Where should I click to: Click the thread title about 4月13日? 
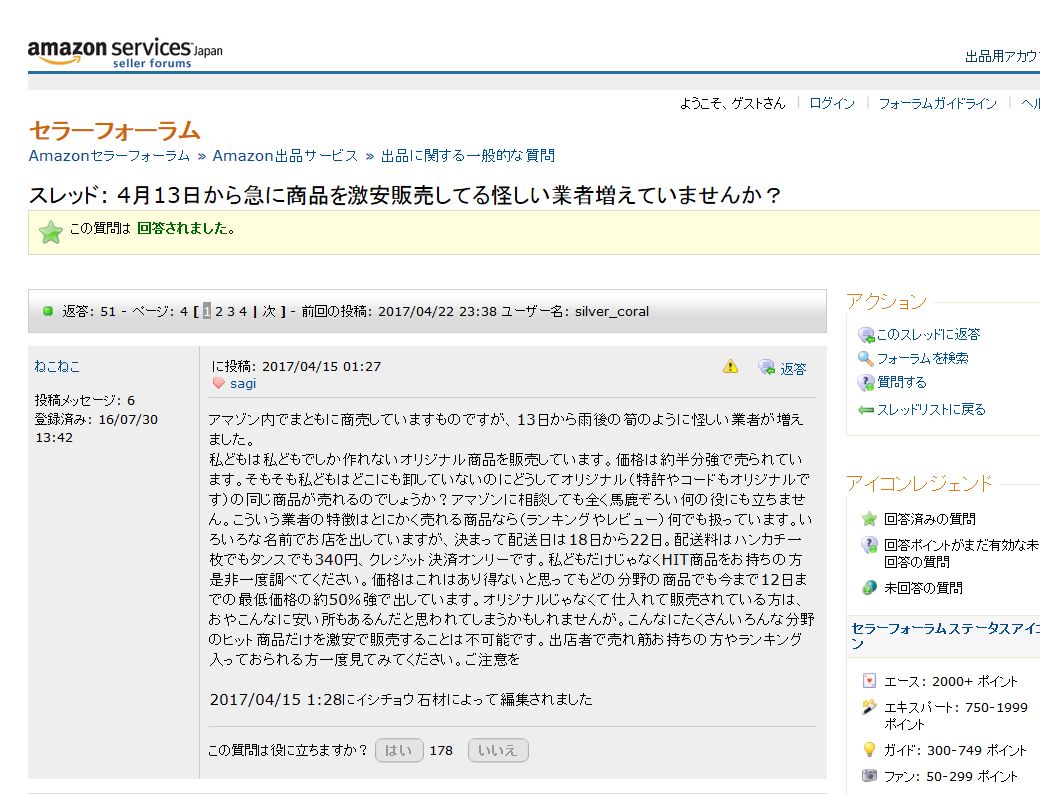pos(405,195)
